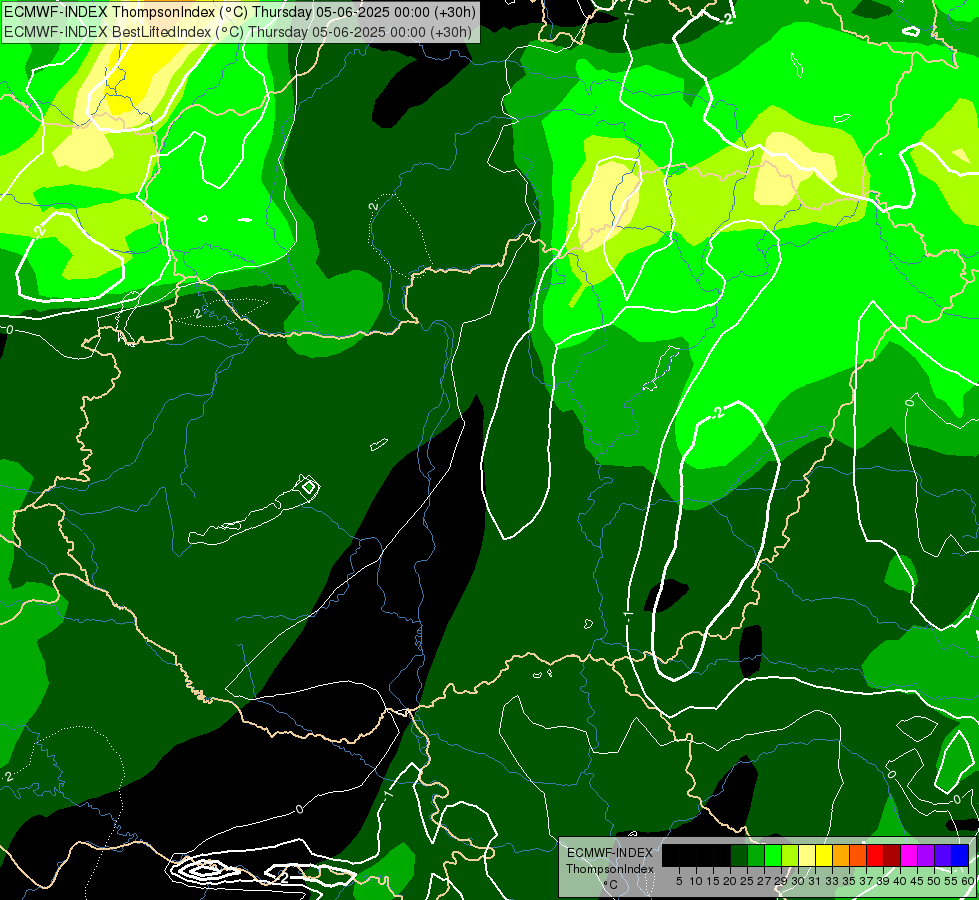The height and width of the screenshot is (900, 979).
Task: Click legend tick value '37'
Action: [x=867, y=881]
